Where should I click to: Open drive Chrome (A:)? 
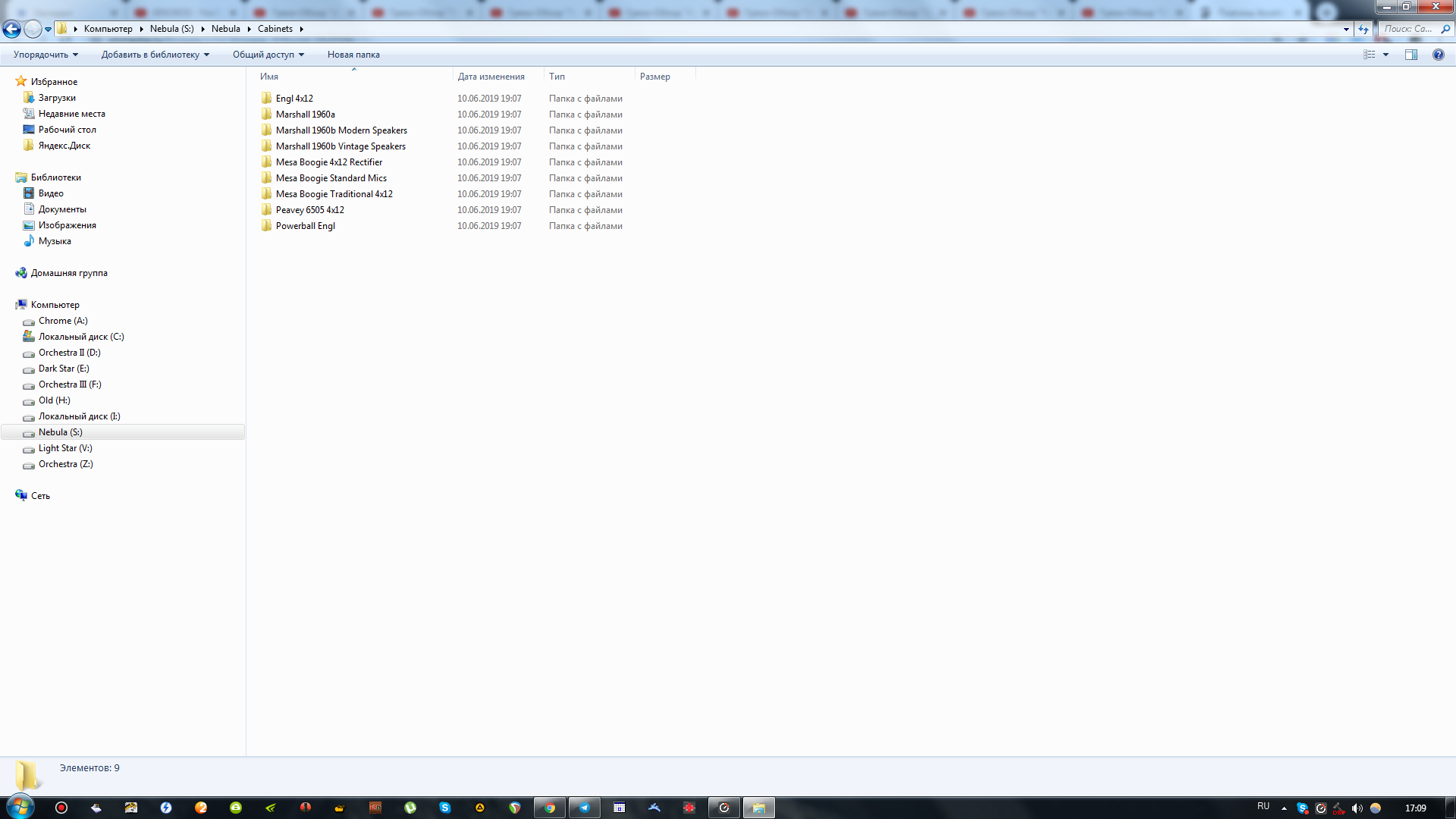(x=63, y=321)
